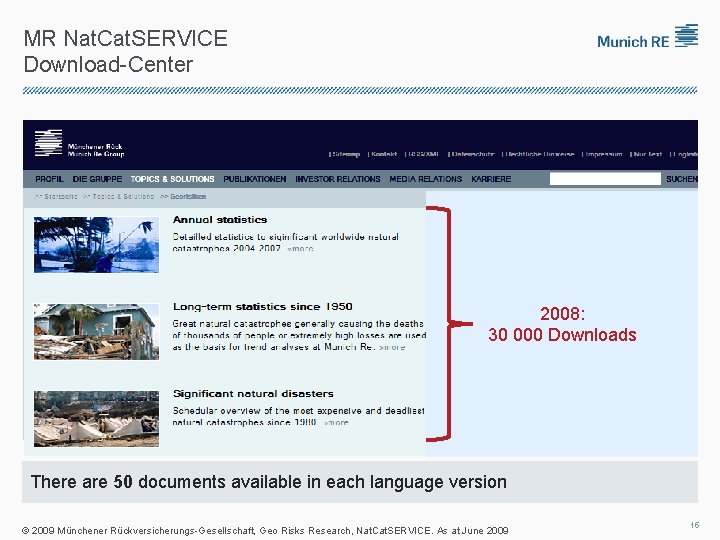Select the TOPICS & SOLUTIONS menu

tap(172, 179)
